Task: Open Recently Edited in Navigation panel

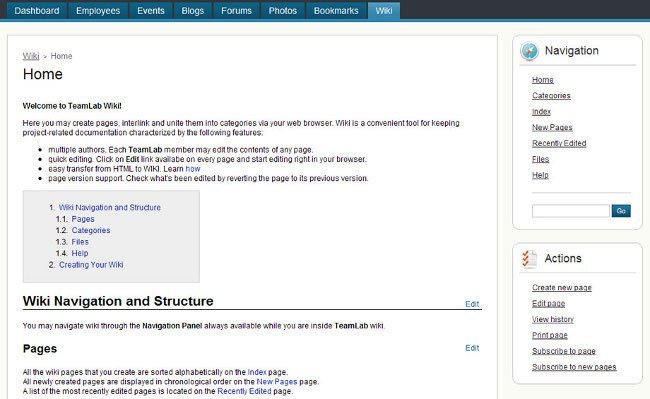Action: tap(559, 143)
